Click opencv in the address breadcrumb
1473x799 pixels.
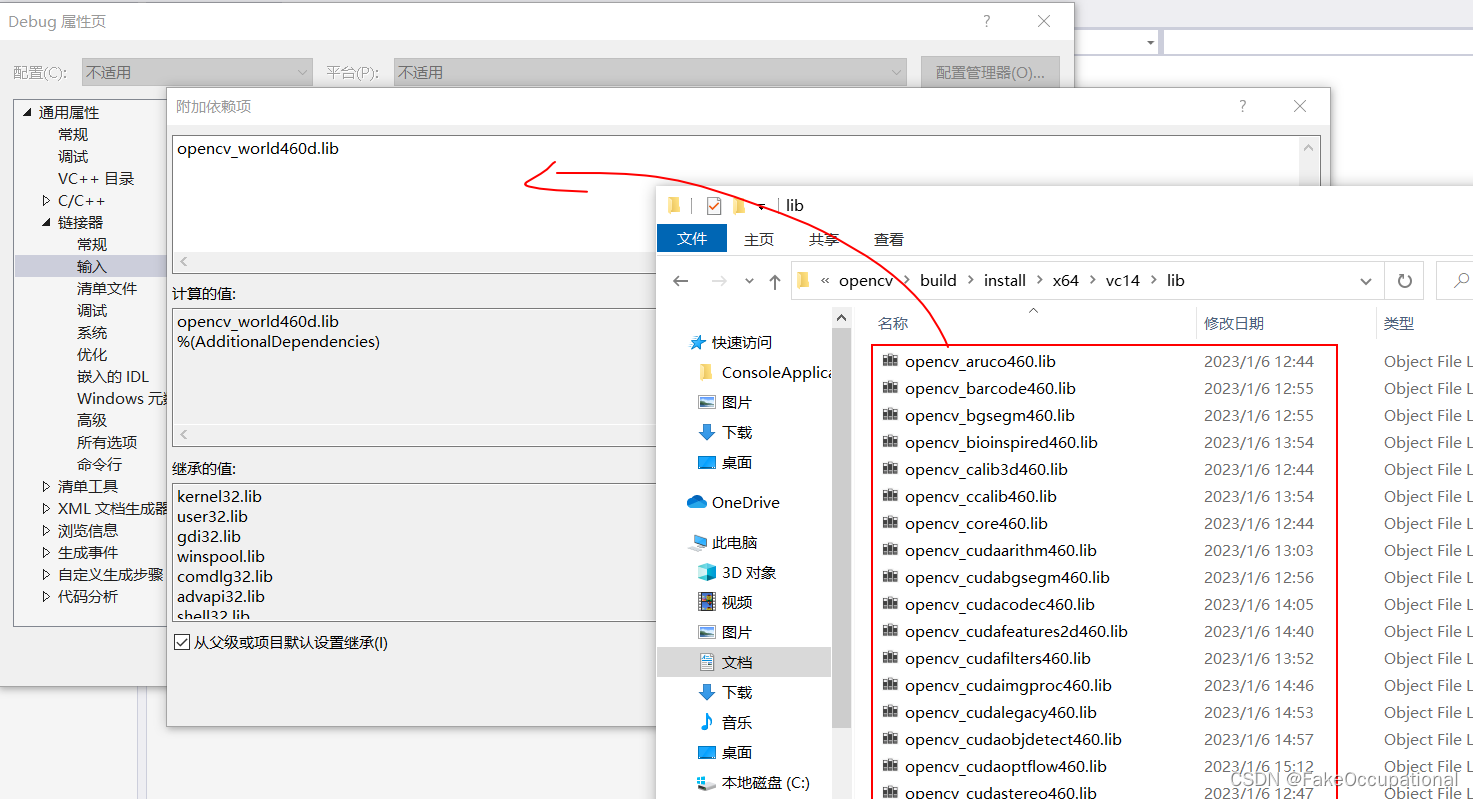(866, 281)
